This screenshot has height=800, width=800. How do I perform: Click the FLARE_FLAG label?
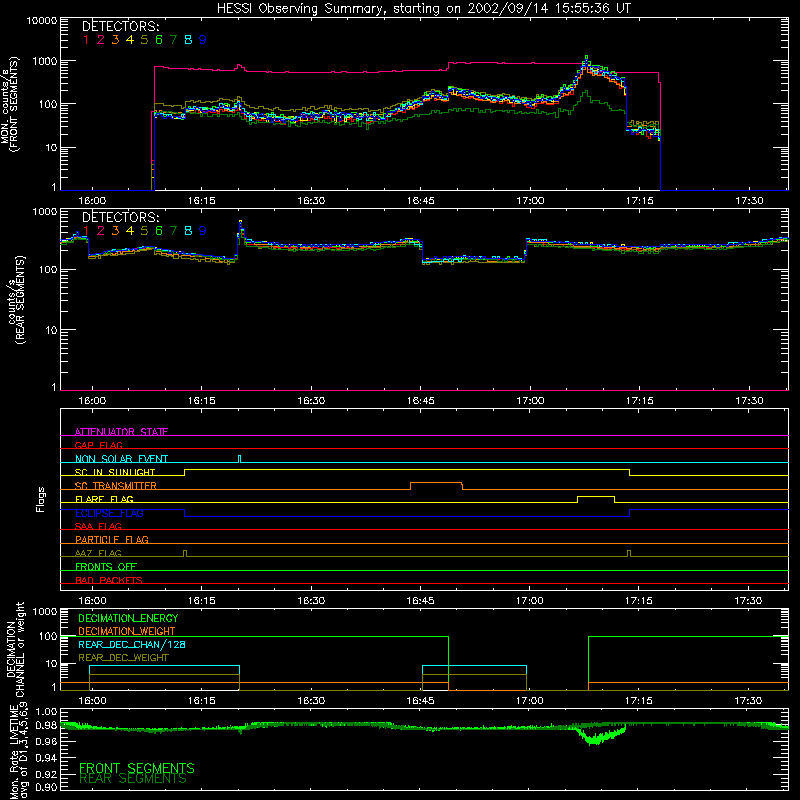click(104, 499)
